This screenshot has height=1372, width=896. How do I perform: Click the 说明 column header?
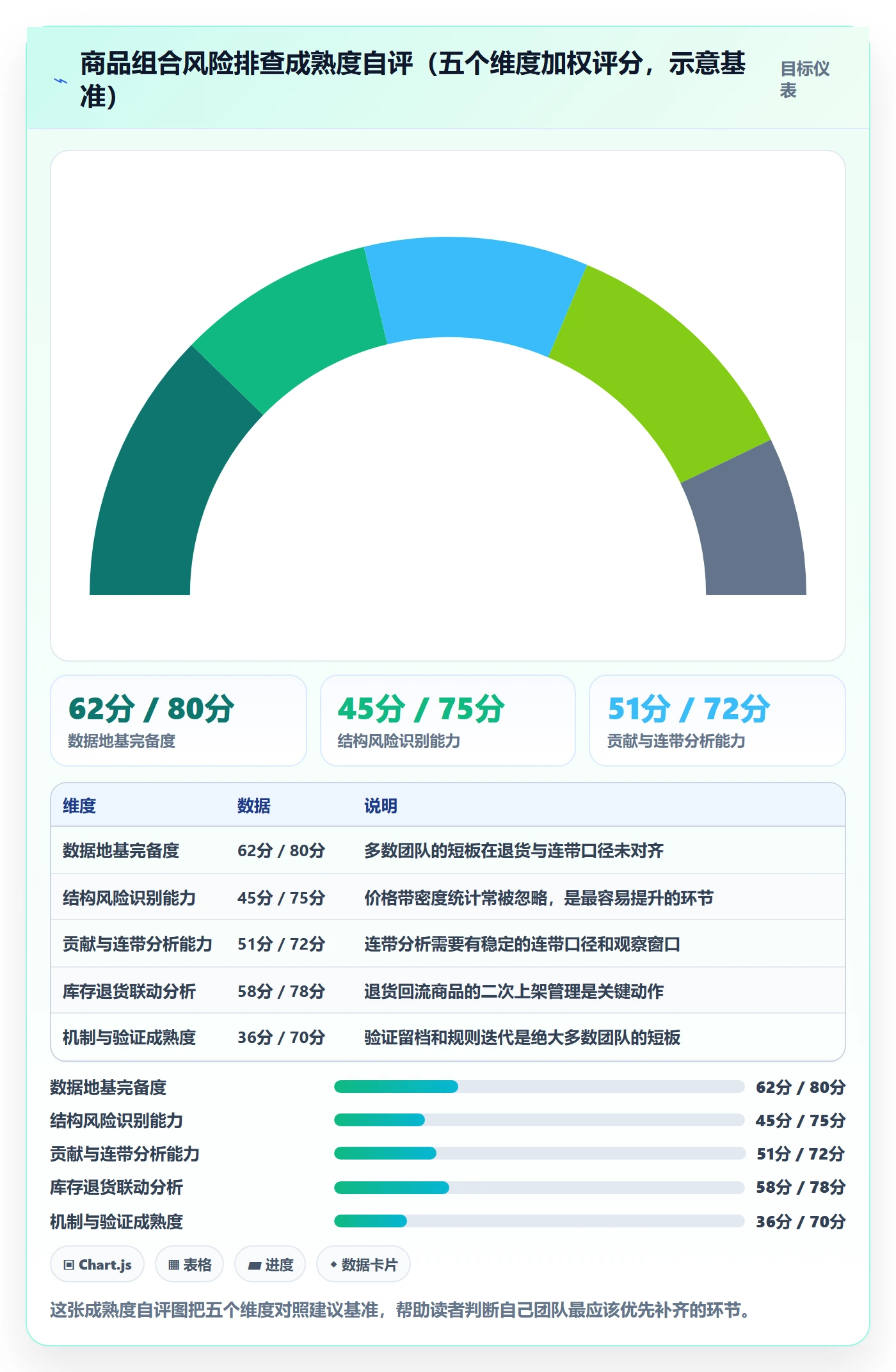[x=381, y=806]
